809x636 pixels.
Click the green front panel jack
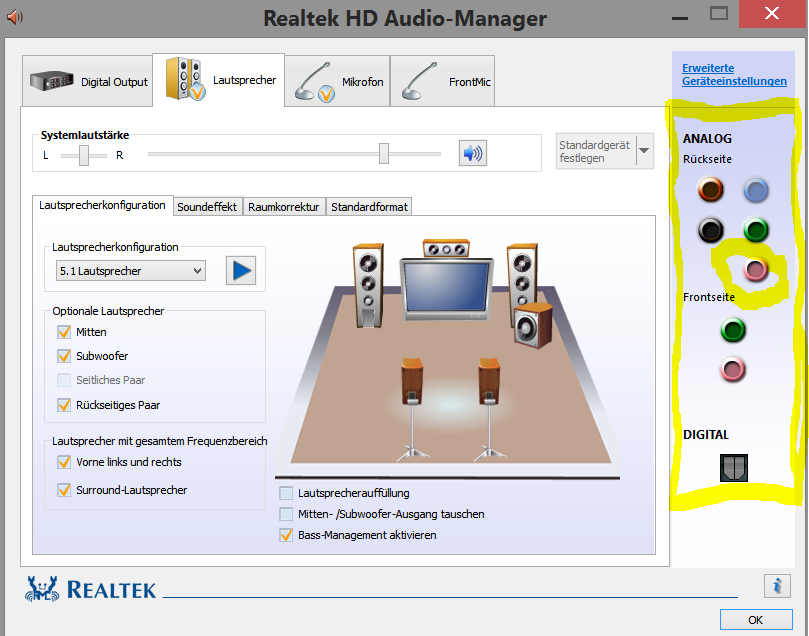tap(733, 330)
